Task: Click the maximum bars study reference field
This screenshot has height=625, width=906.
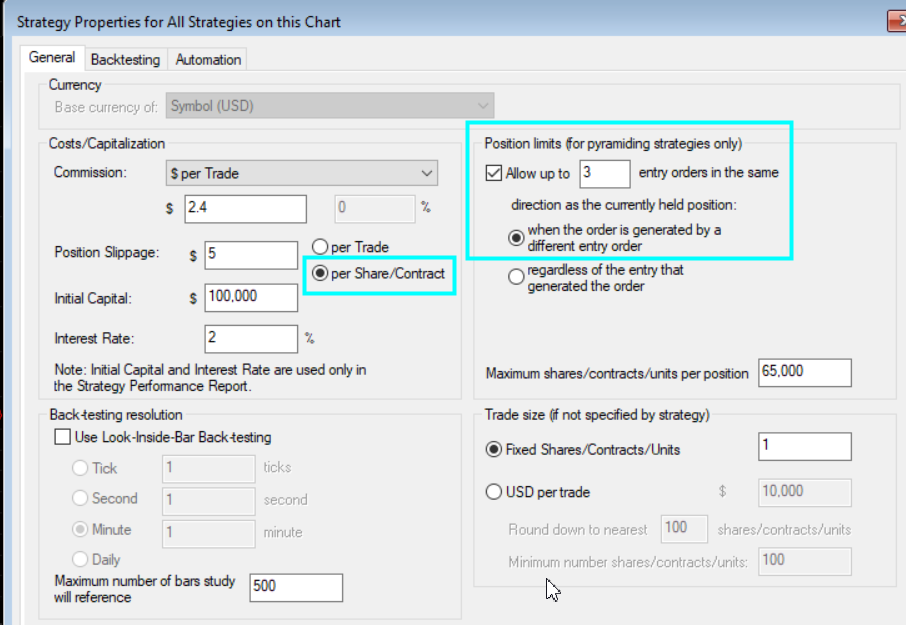Action: [x=295, y=587]
